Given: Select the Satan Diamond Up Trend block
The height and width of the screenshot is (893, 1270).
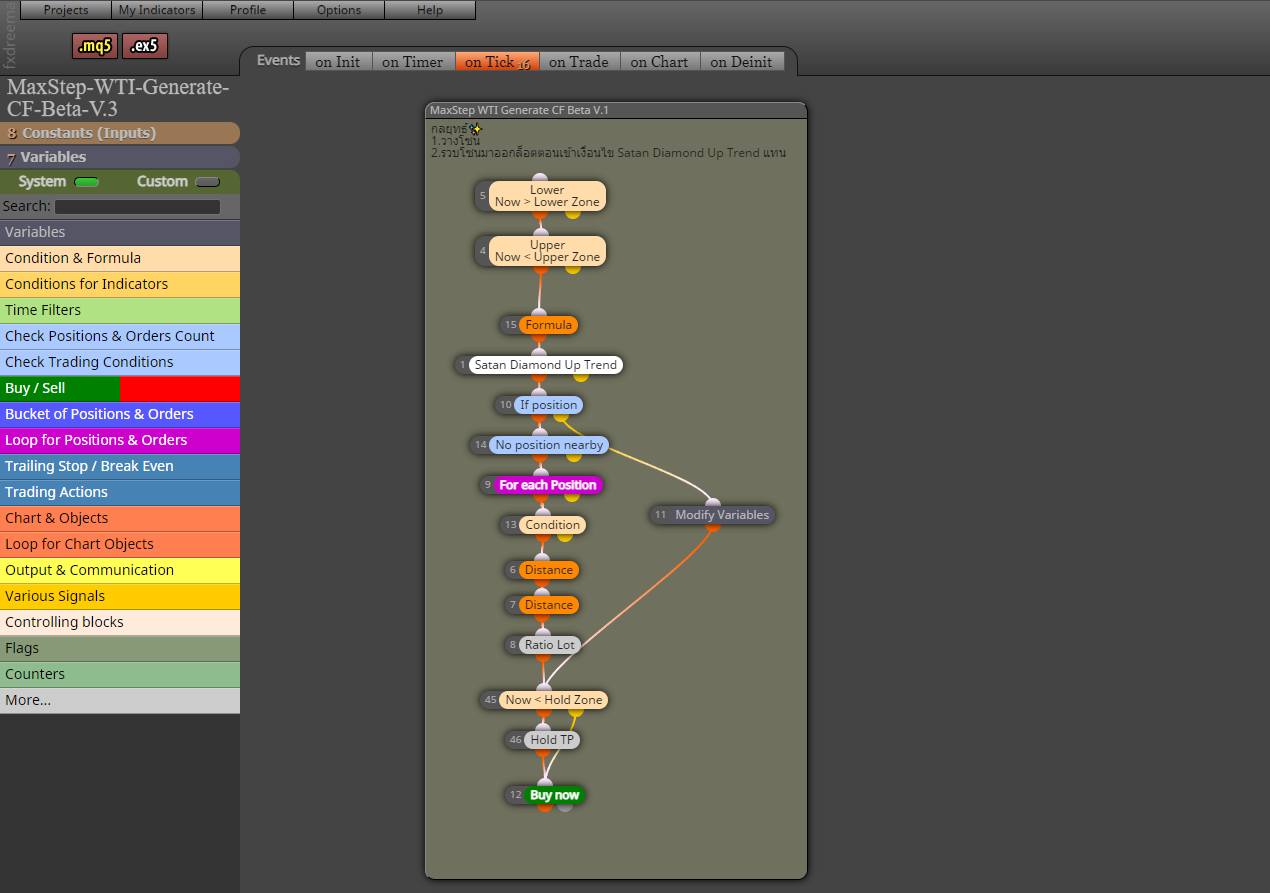Looking at the screenshot, I should (546, 365).
